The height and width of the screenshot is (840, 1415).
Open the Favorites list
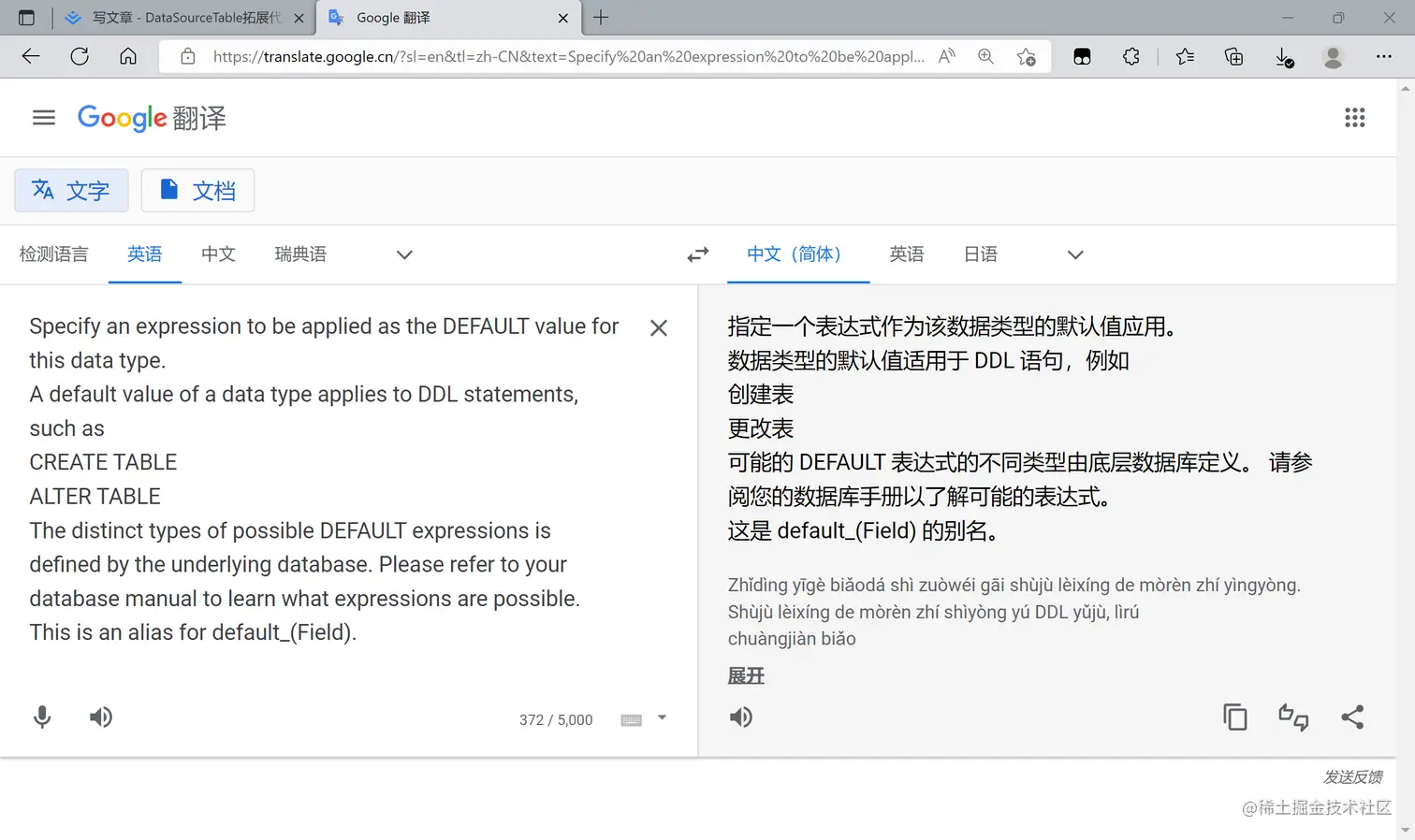click(1185, 56)
